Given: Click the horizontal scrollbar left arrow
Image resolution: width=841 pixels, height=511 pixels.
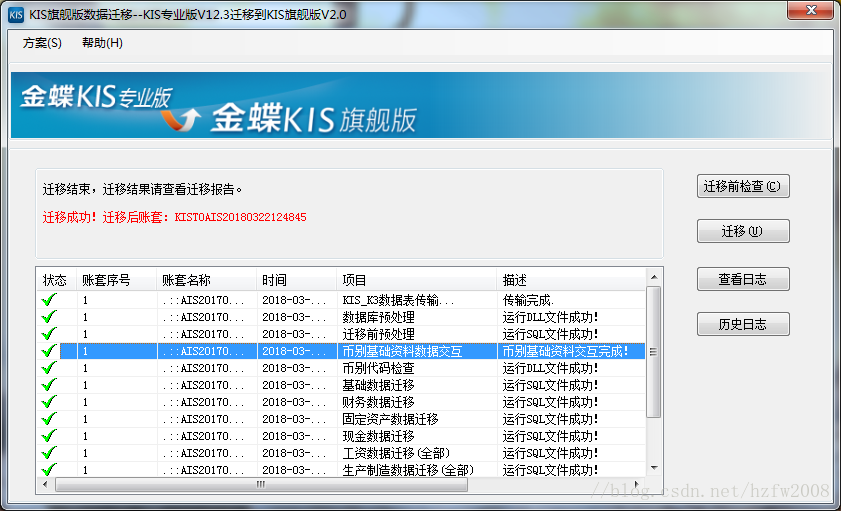Looking at the screenshot, I should [x=45, y=485].
